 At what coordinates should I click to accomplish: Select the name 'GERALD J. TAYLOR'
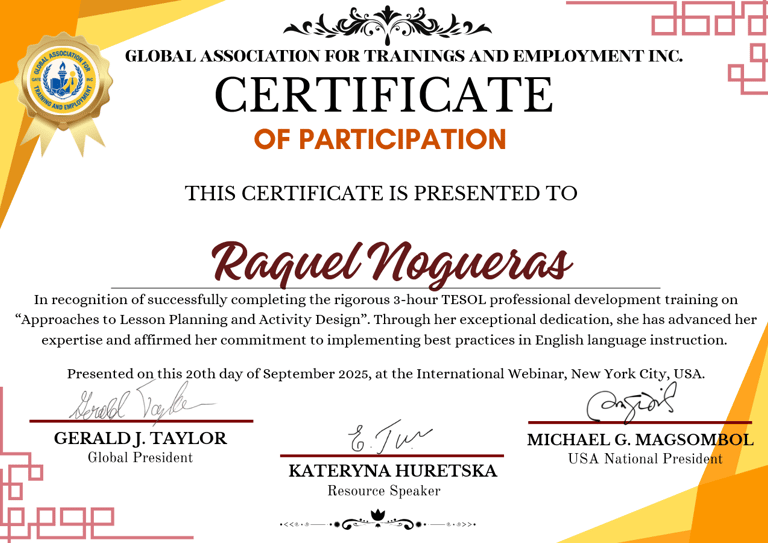pos(141,438)
